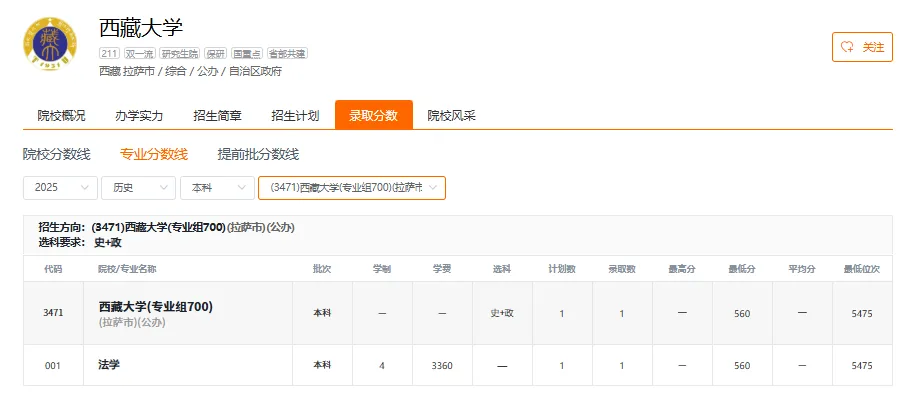Go to 招生计划 tab
This screenshot has width=921, height=405.
tap(295, 116)
